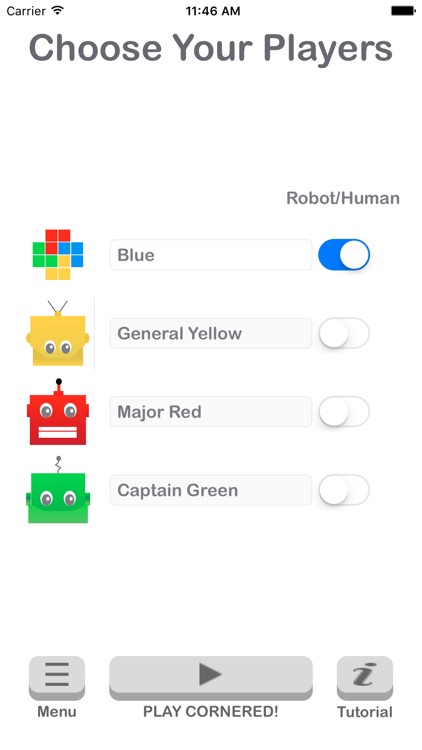Edit the Blue player name field

click(x=211, y=255)
